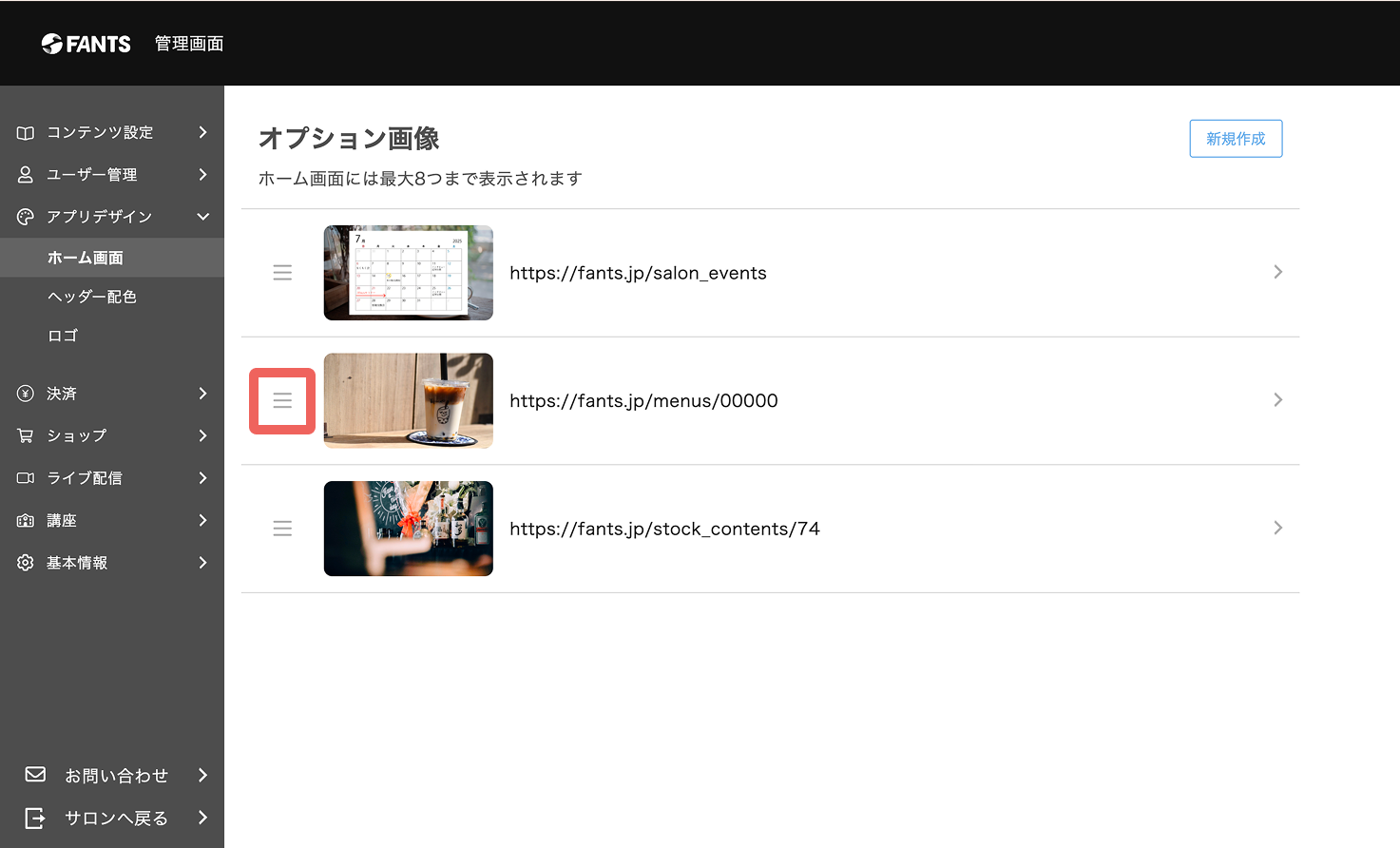Click the bar bottles thumbnail image

(409, 529)
